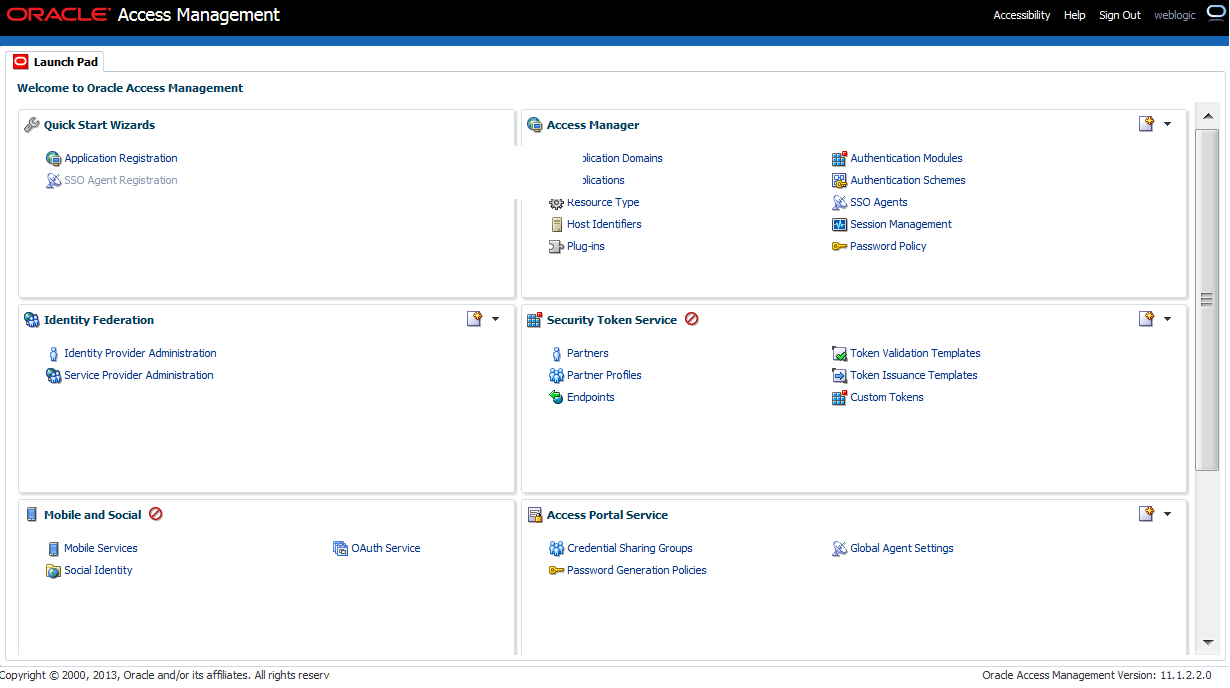1230x688 pixels.
Task: Click the Host Identifiers icon
Action: 557,225
